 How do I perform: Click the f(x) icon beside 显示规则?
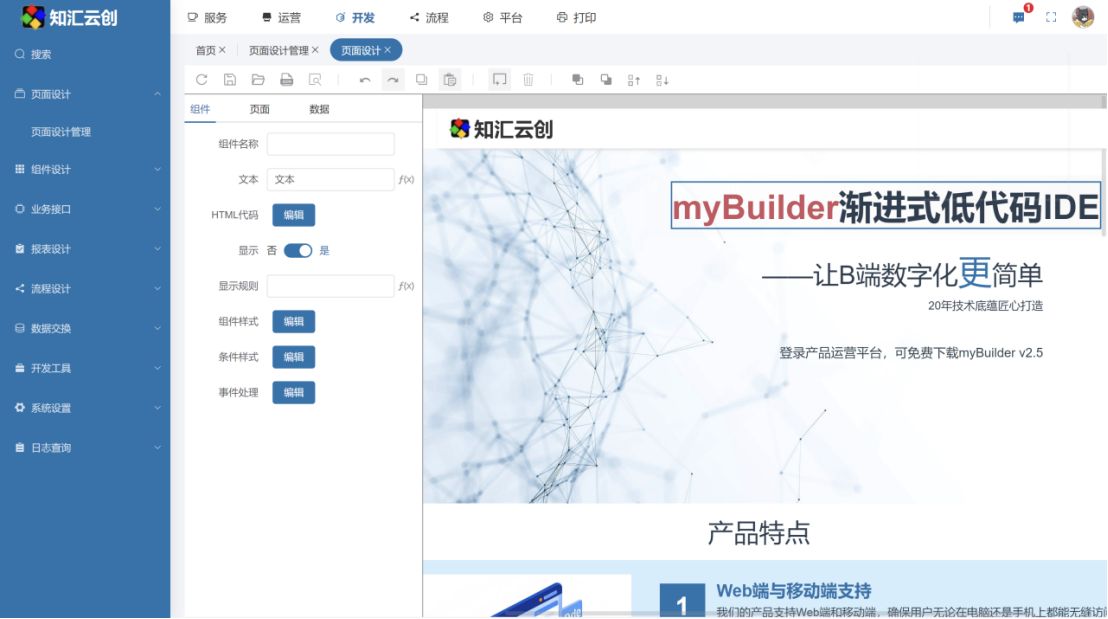(x=406, y=286)
